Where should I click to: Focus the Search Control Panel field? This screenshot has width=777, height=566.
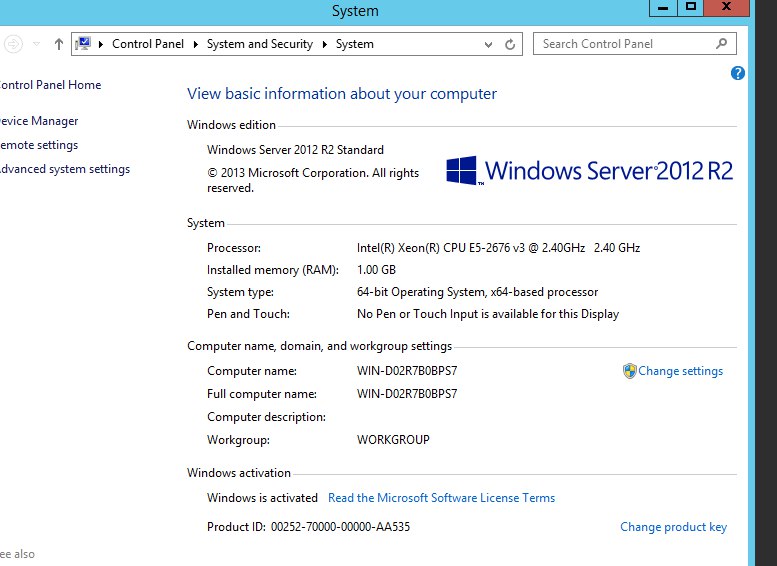click(635, 44)
